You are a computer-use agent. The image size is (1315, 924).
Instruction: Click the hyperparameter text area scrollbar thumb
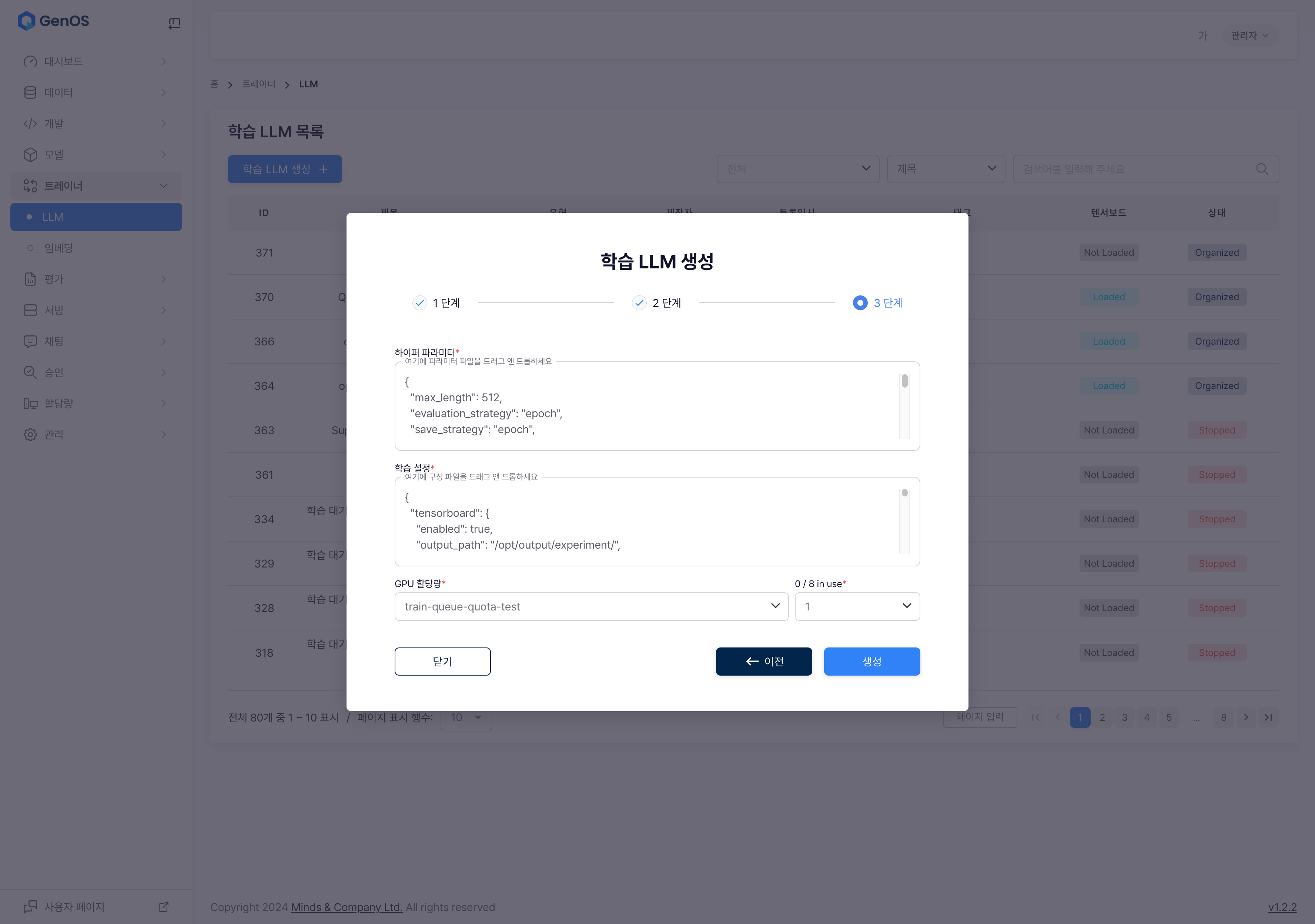click(x=904, y=381)
